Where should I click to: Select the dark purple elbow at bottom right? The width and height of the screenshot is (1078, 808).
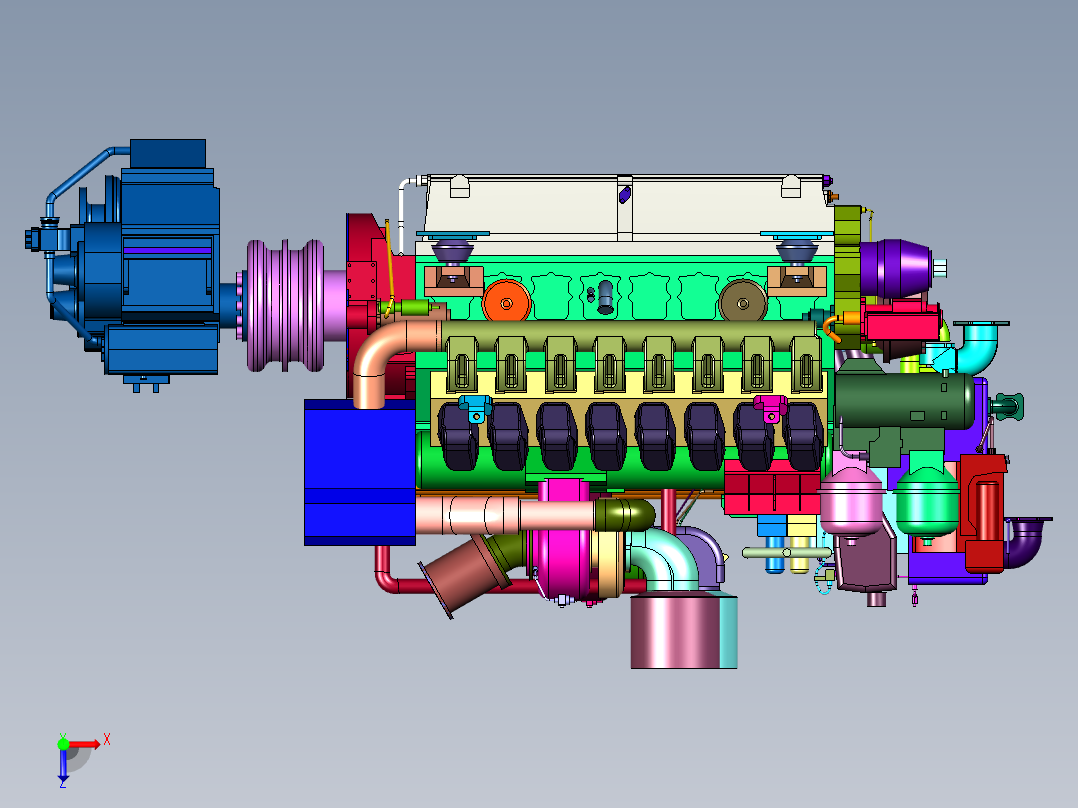(1026, 543)
